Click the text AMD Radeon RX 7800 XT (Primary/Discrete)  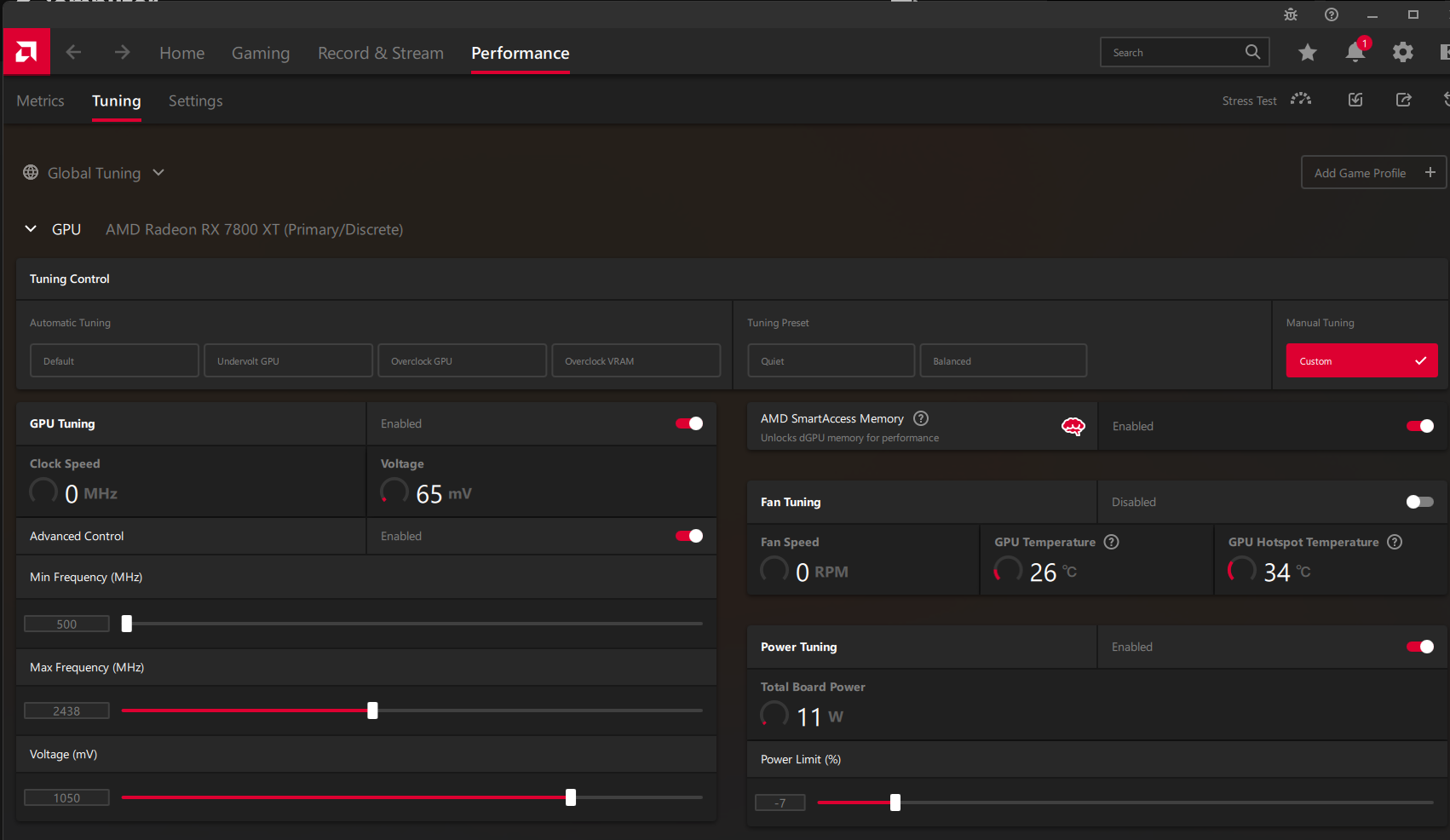click(255, 229)
